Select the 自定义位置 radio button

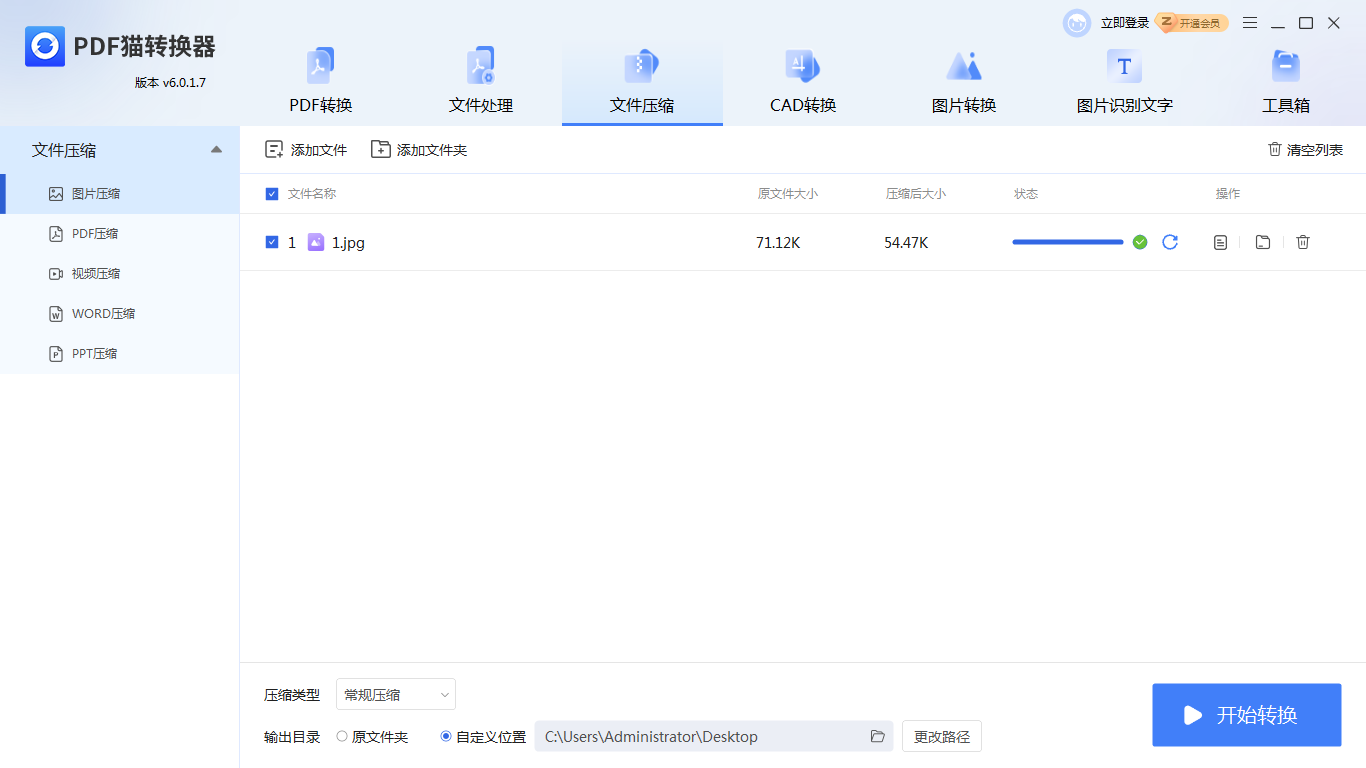pyautogui.click(x=446, y=736)
